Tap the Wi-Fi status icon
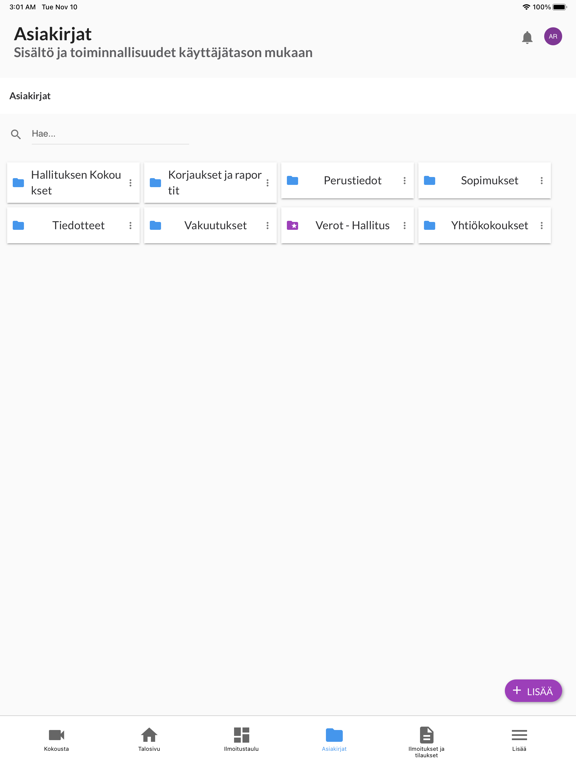576x768 pixels. [x=527, y=7]
